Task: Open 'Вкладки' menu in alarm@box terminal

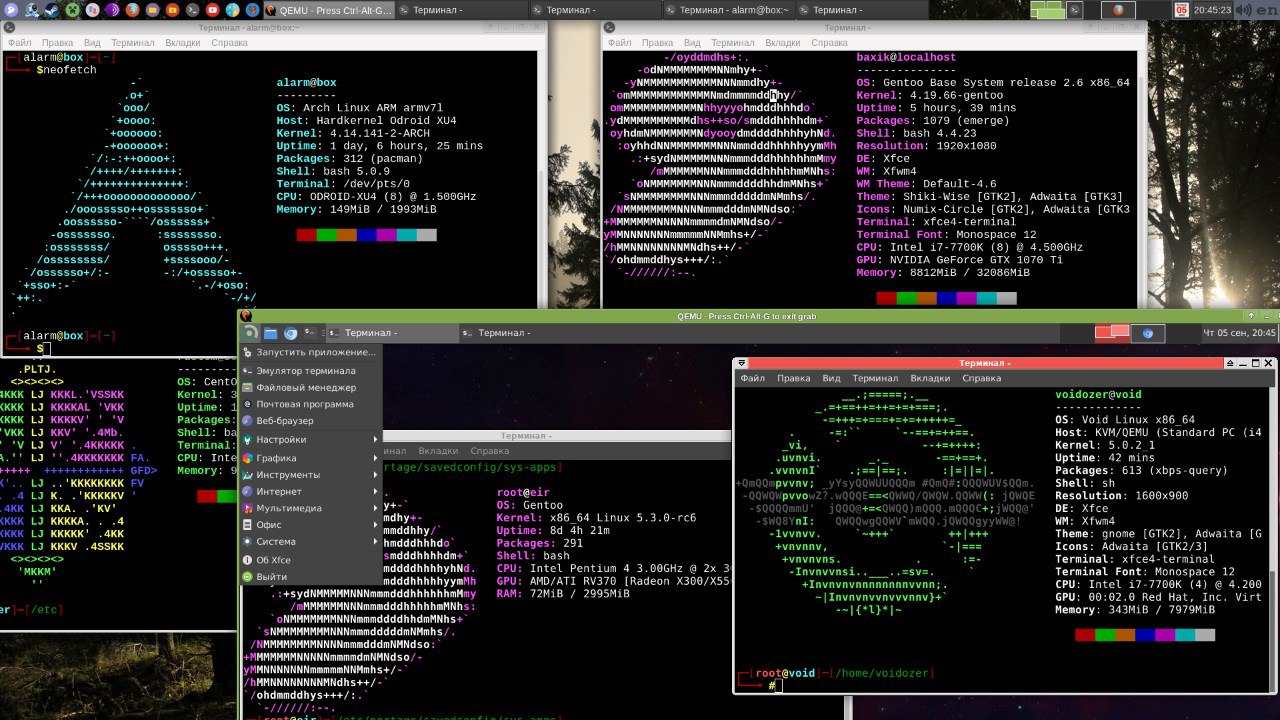Action: tap(183, 43)
